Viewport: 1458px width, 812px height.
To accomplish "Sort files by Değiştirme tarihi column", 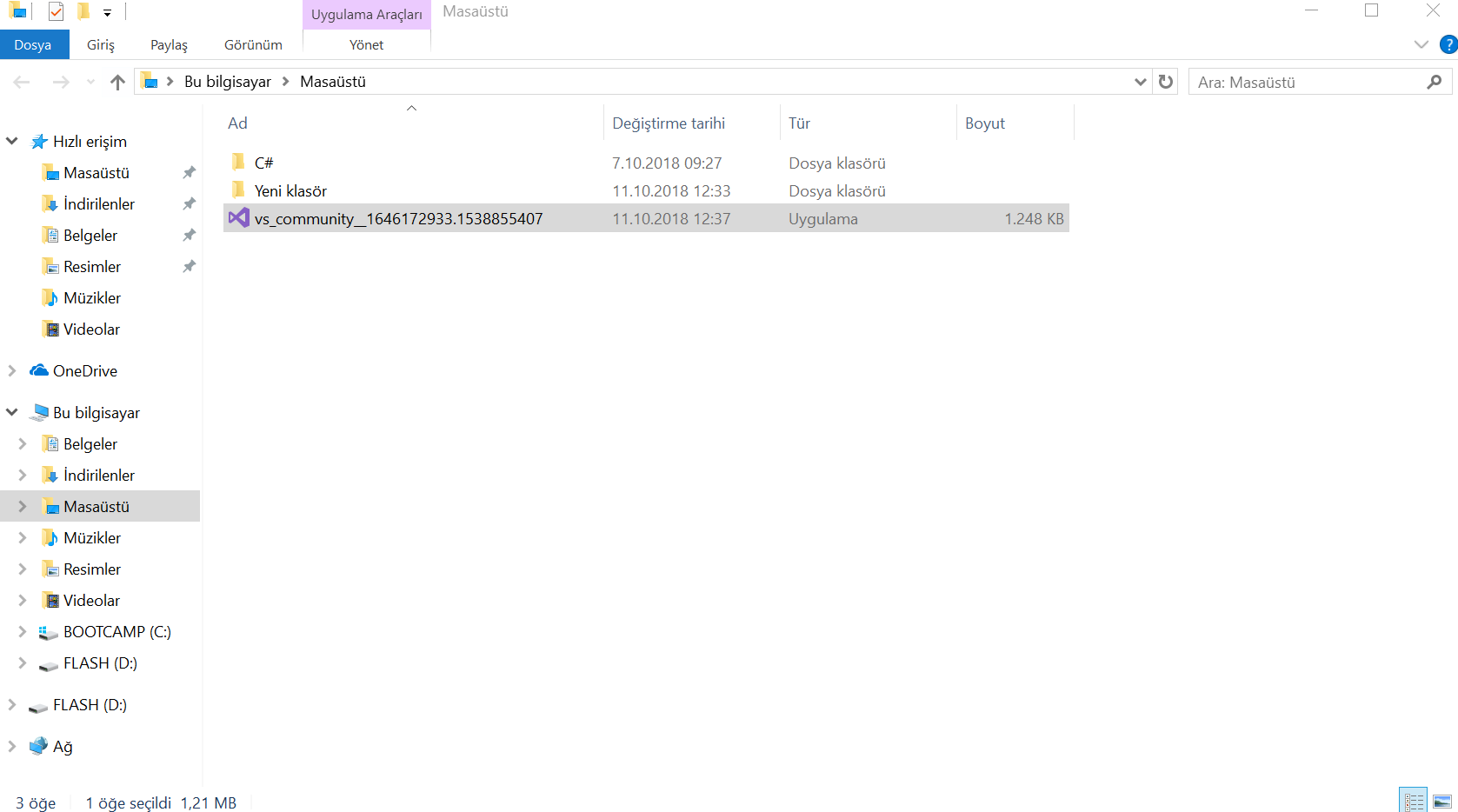I will click(x=668, y=123).
